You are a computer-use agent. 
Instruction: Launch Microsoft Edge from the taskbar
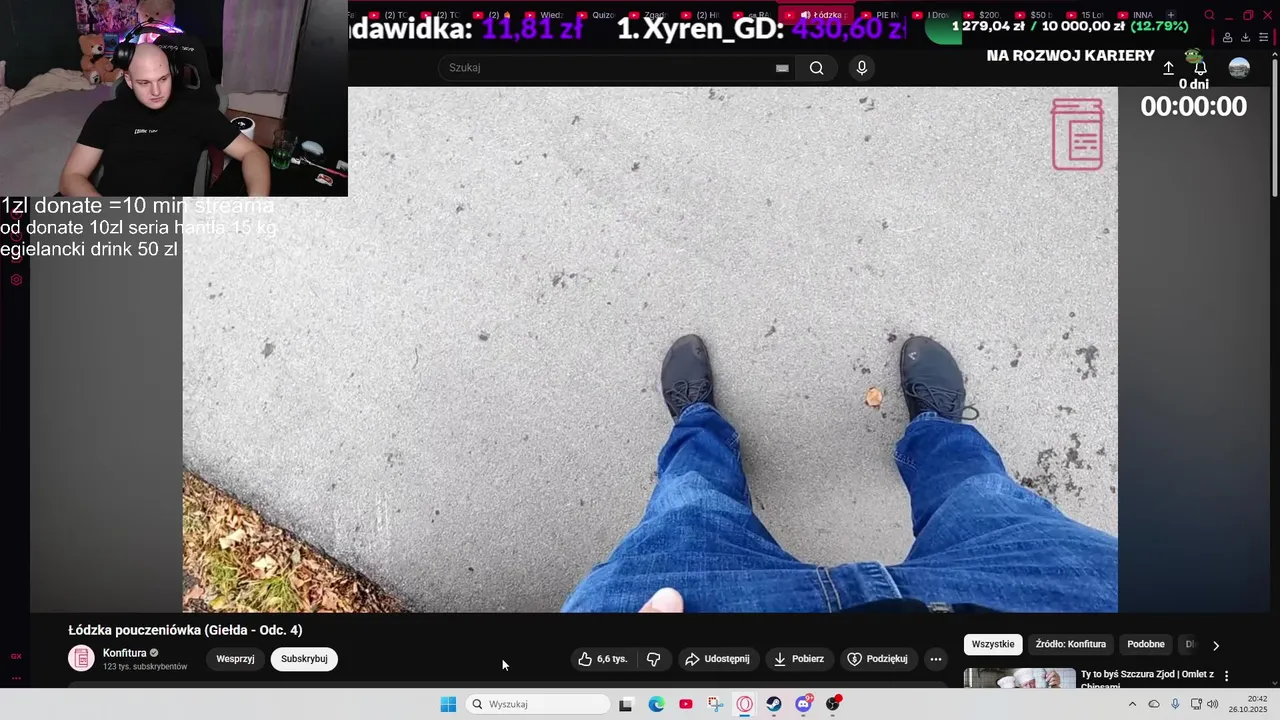656,704
